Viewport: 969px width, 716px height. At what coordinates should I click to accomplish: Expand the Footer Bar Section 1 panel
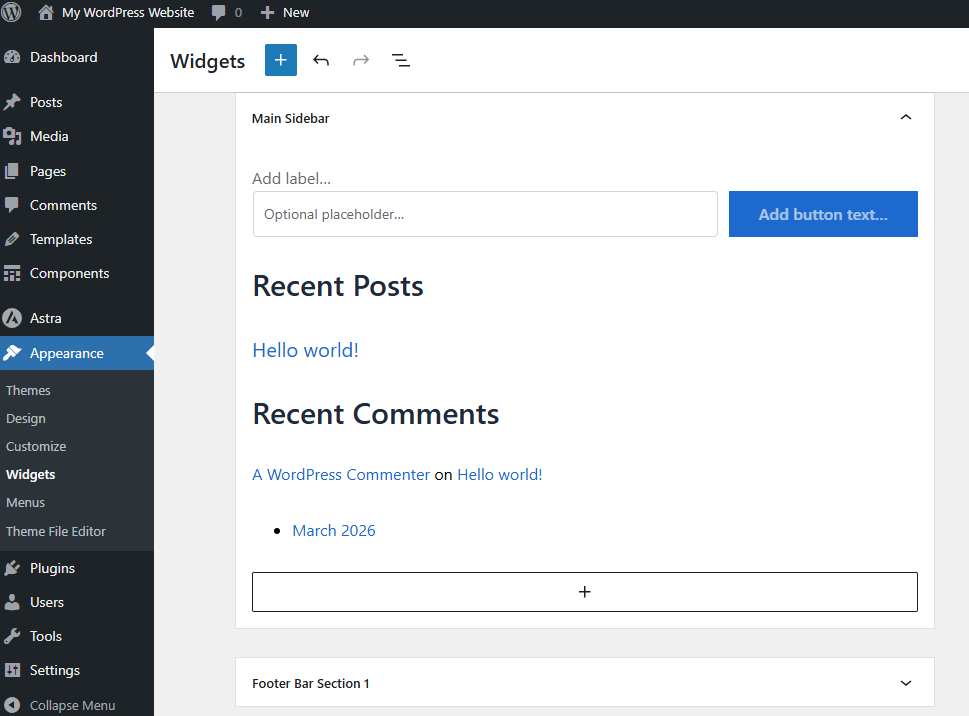pyautogui.click(x=905, y=683)
